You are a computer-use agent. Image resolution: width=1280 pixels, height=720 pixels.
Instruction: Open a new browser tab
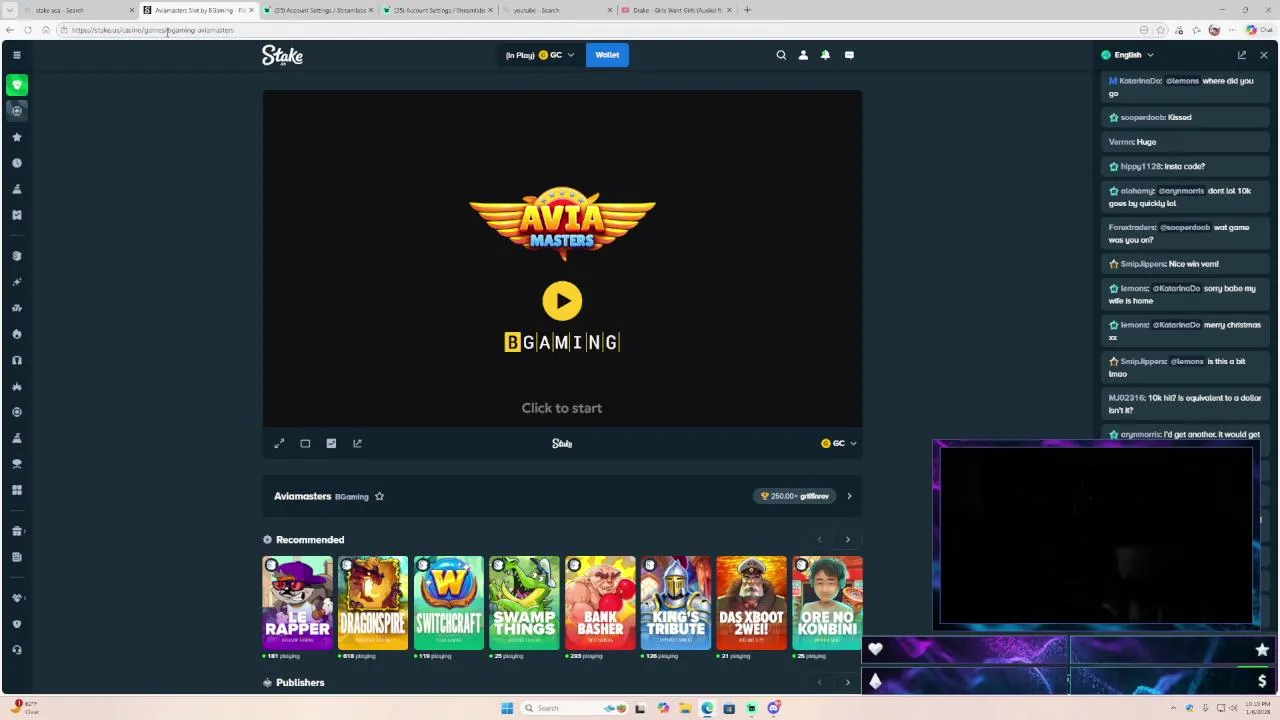tap(747, 10)
